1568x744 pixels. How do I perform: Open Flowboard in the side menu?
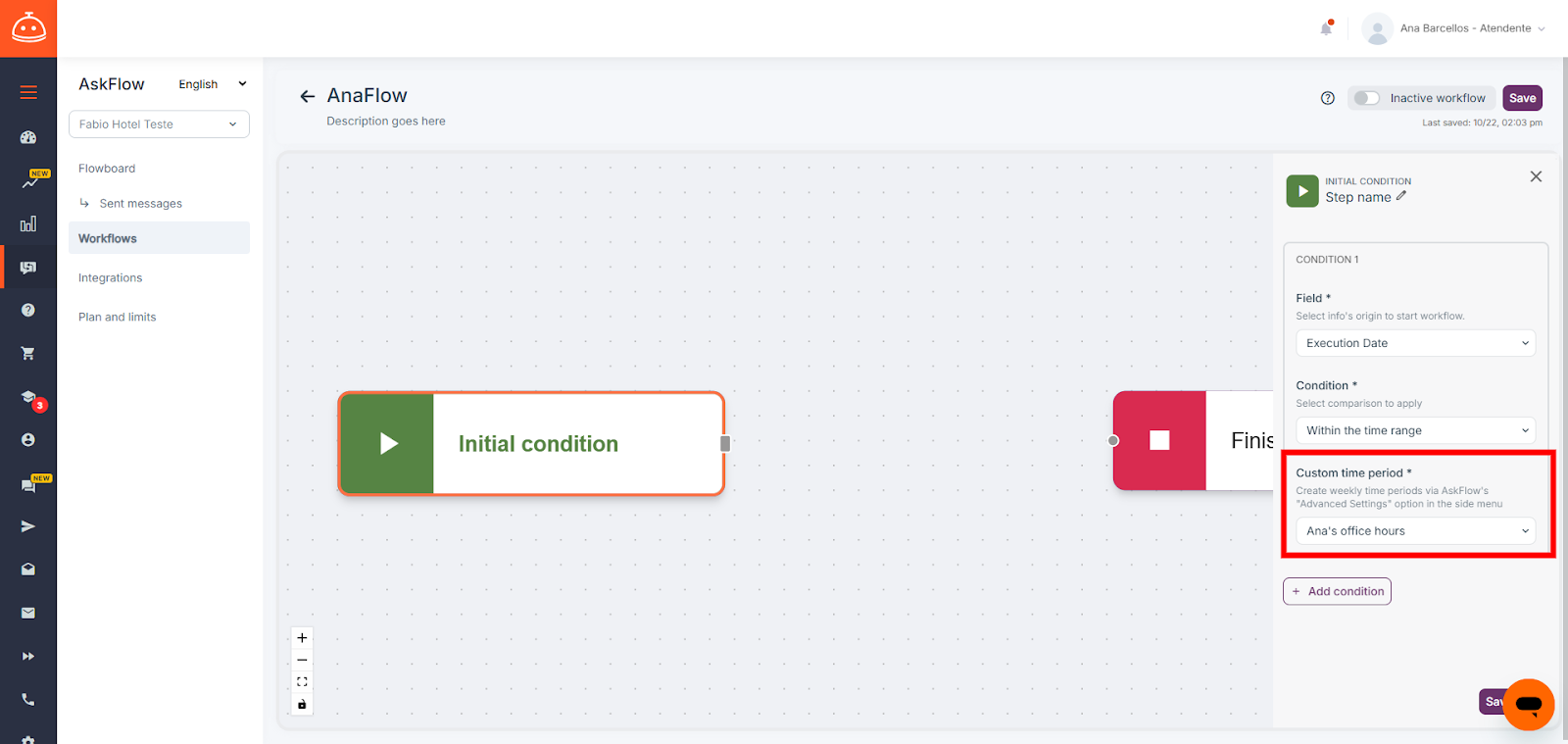coord(107,169)
